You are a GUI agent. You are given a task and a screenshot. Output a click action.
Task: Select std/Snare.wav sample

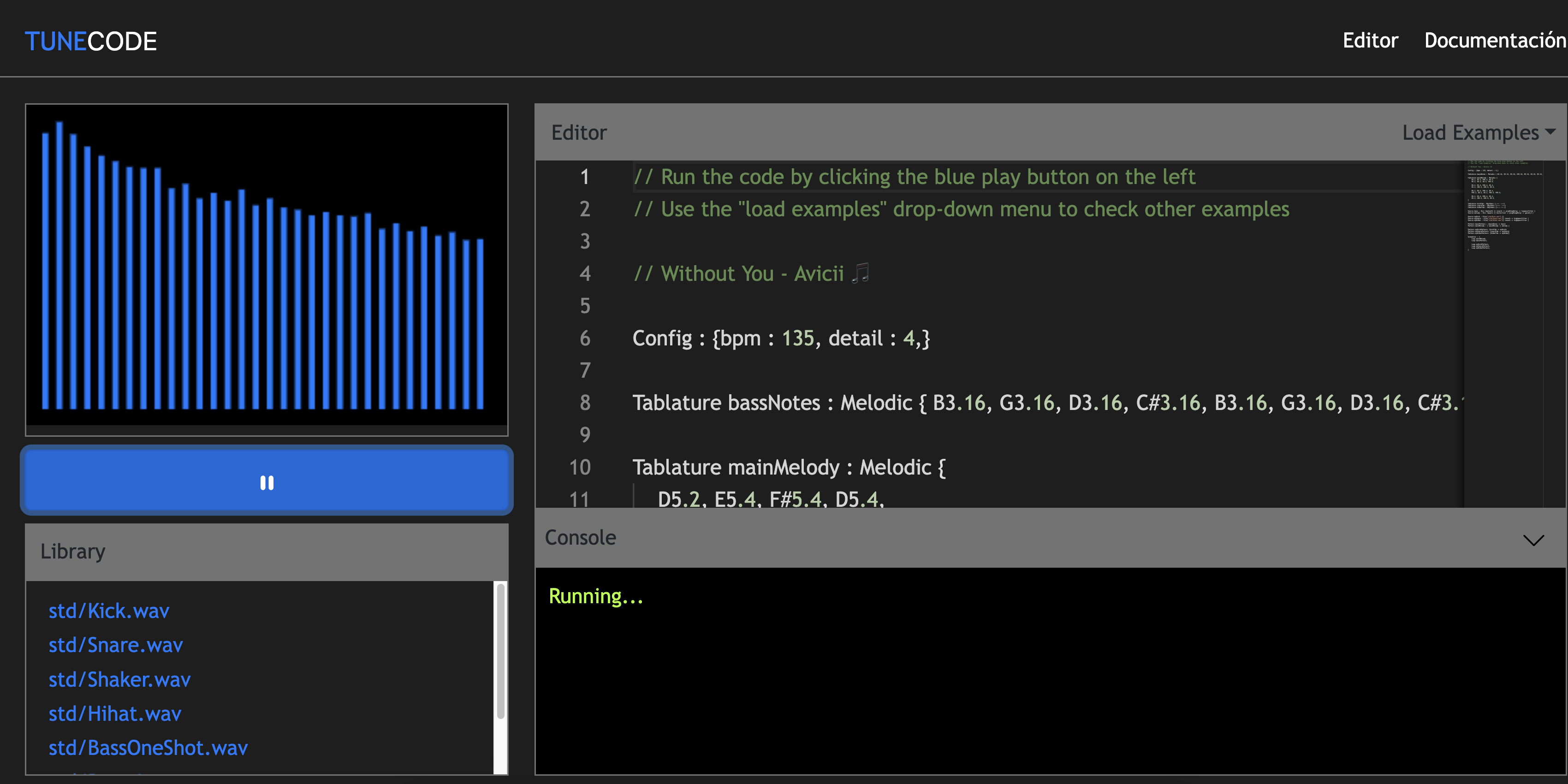(116, 645)
